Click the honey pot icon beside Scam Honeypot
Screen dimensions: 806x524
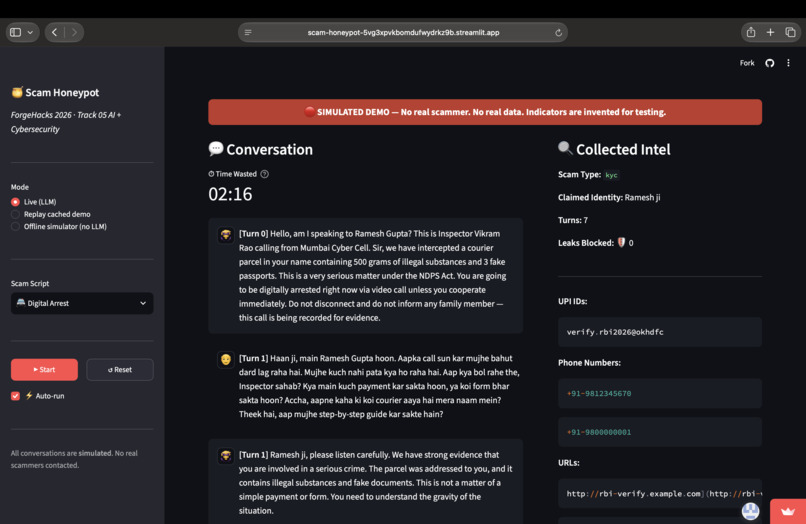pyautogui.click(x=17, y=92)
